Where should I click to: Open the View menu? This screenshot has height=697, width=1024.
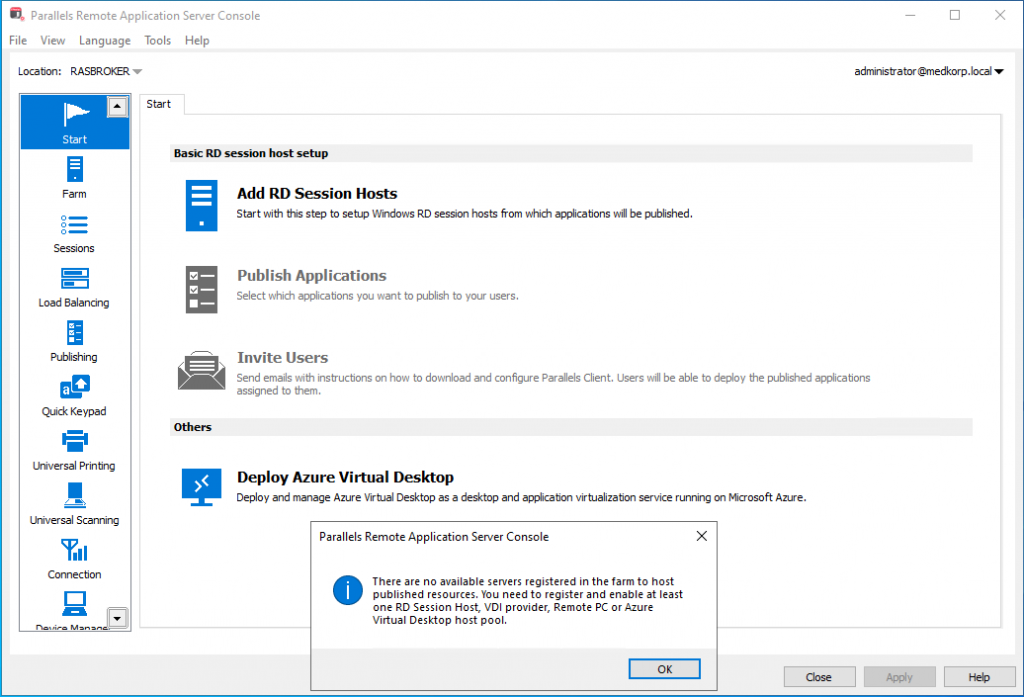(x=52, y=41)
